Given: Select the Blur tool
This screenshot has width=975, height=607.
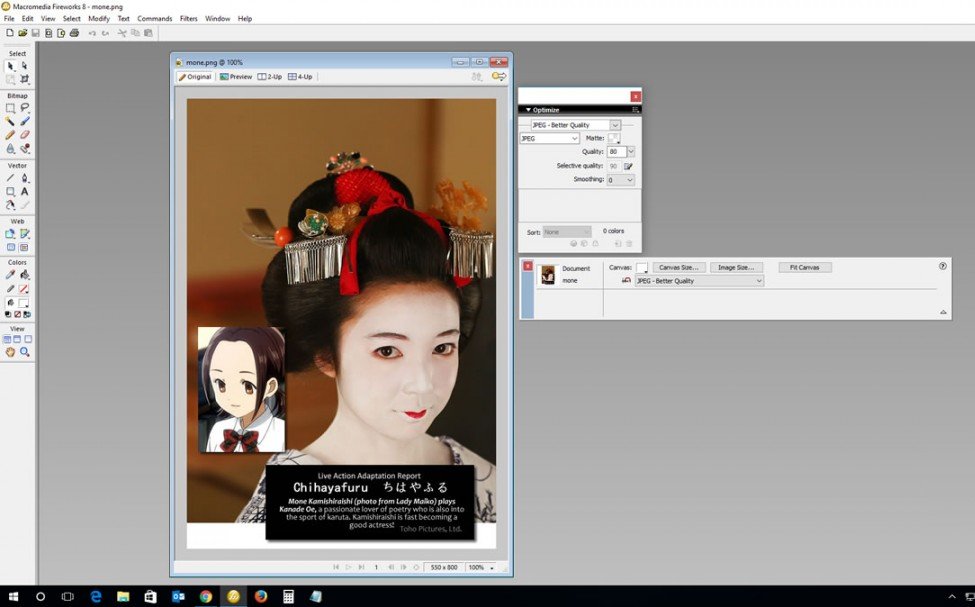Looking at the screenshot, I should (10, 149).
